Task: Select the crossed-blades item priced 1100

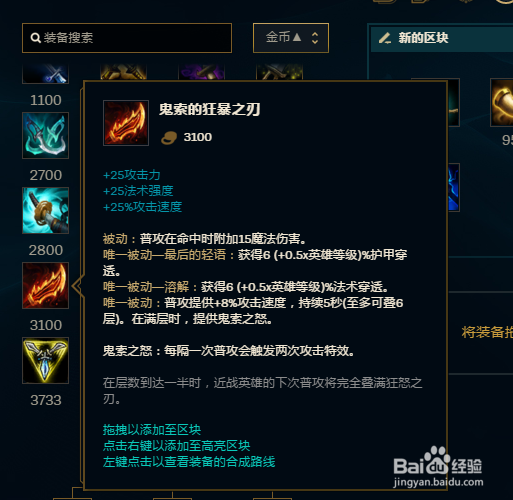Action: [45, 74]
